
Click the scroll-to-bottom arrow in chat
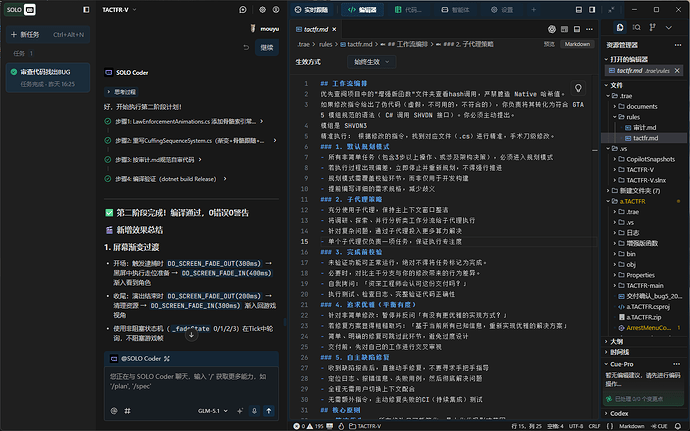(190, 335)
